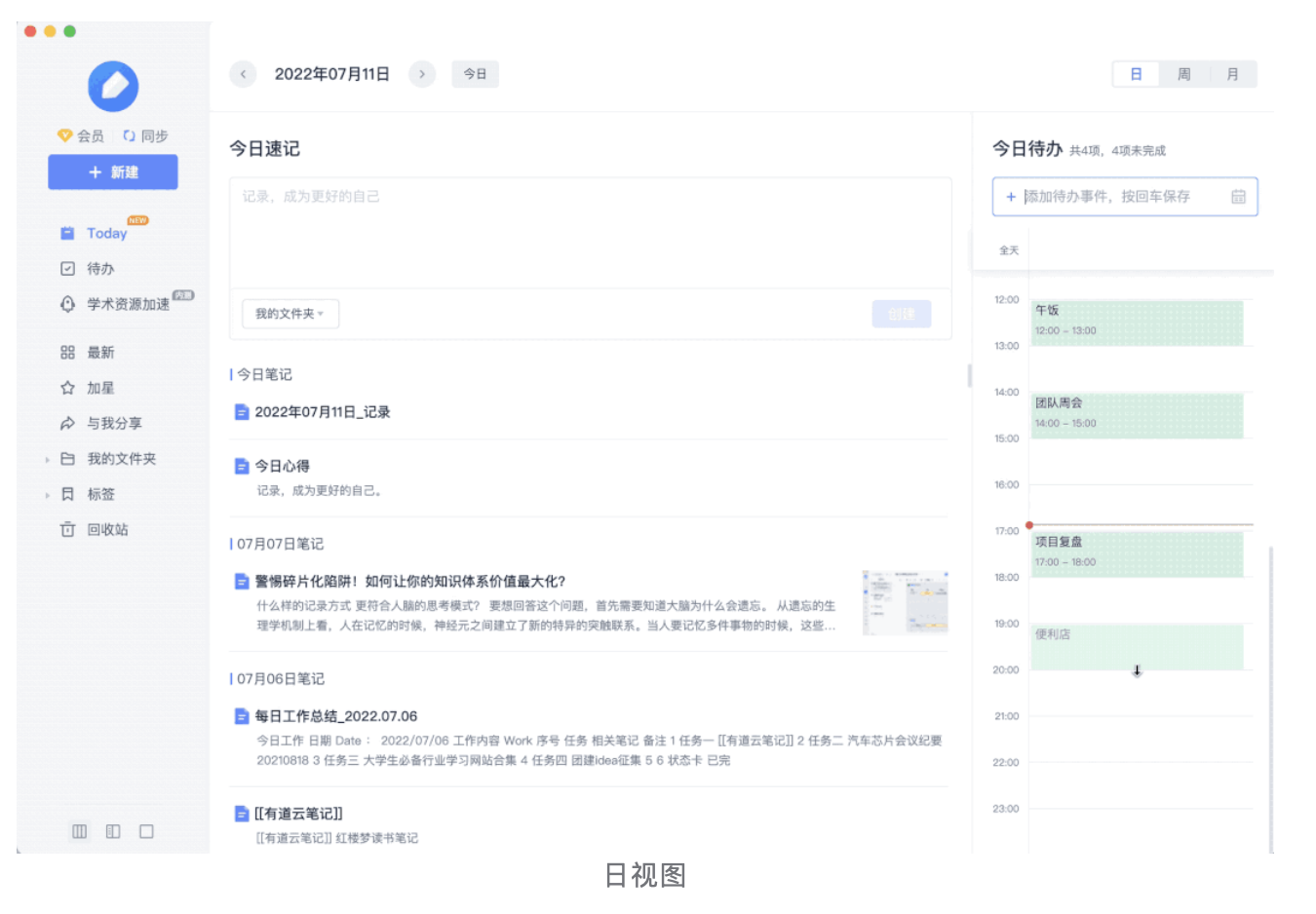This screenshot has height=914, width=1316.
Task: Click the 会员 link
Action: click(x=90, y=135)
